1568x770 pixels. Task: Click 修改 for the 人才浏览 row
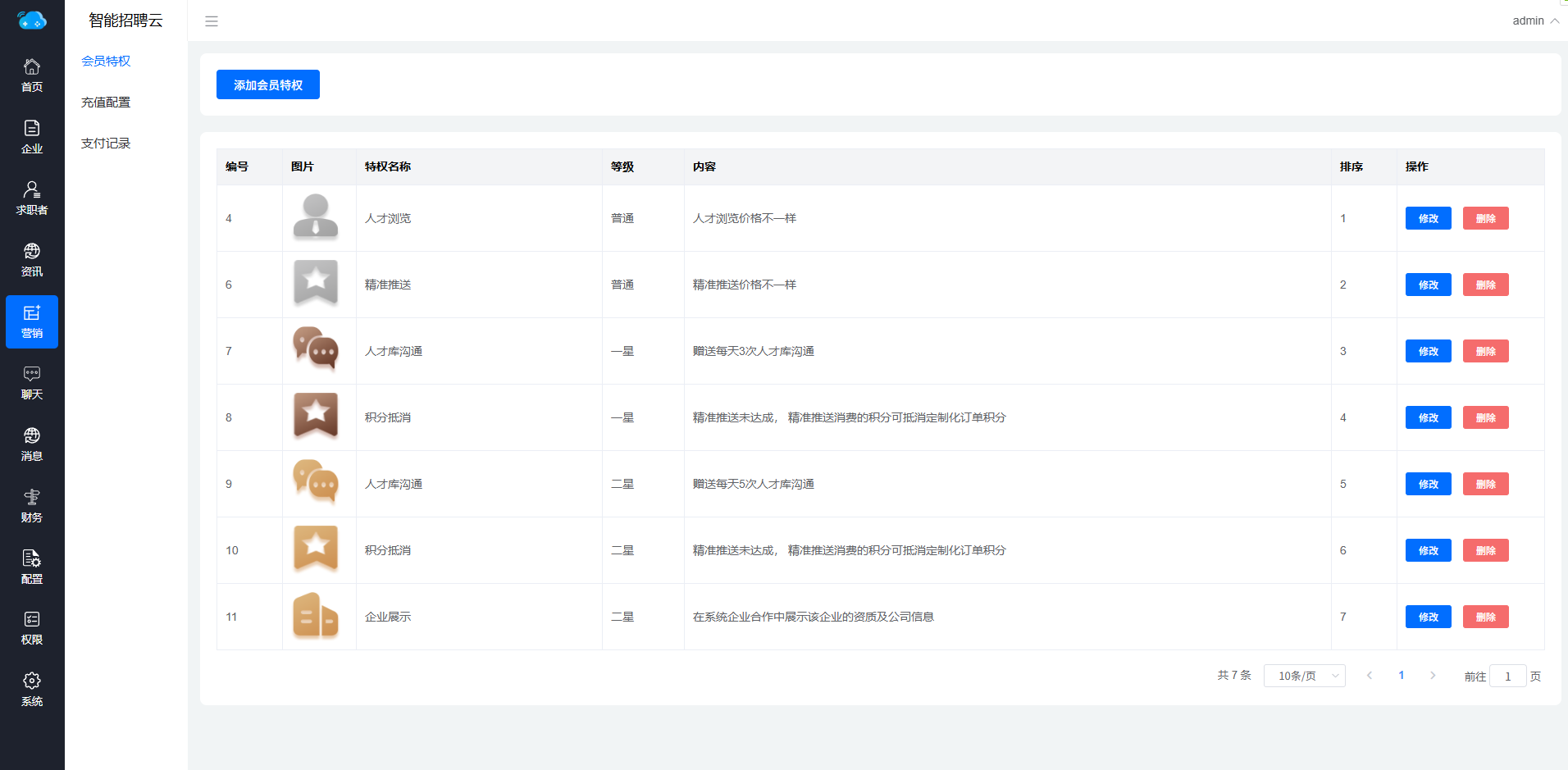tap(1428, 218)
